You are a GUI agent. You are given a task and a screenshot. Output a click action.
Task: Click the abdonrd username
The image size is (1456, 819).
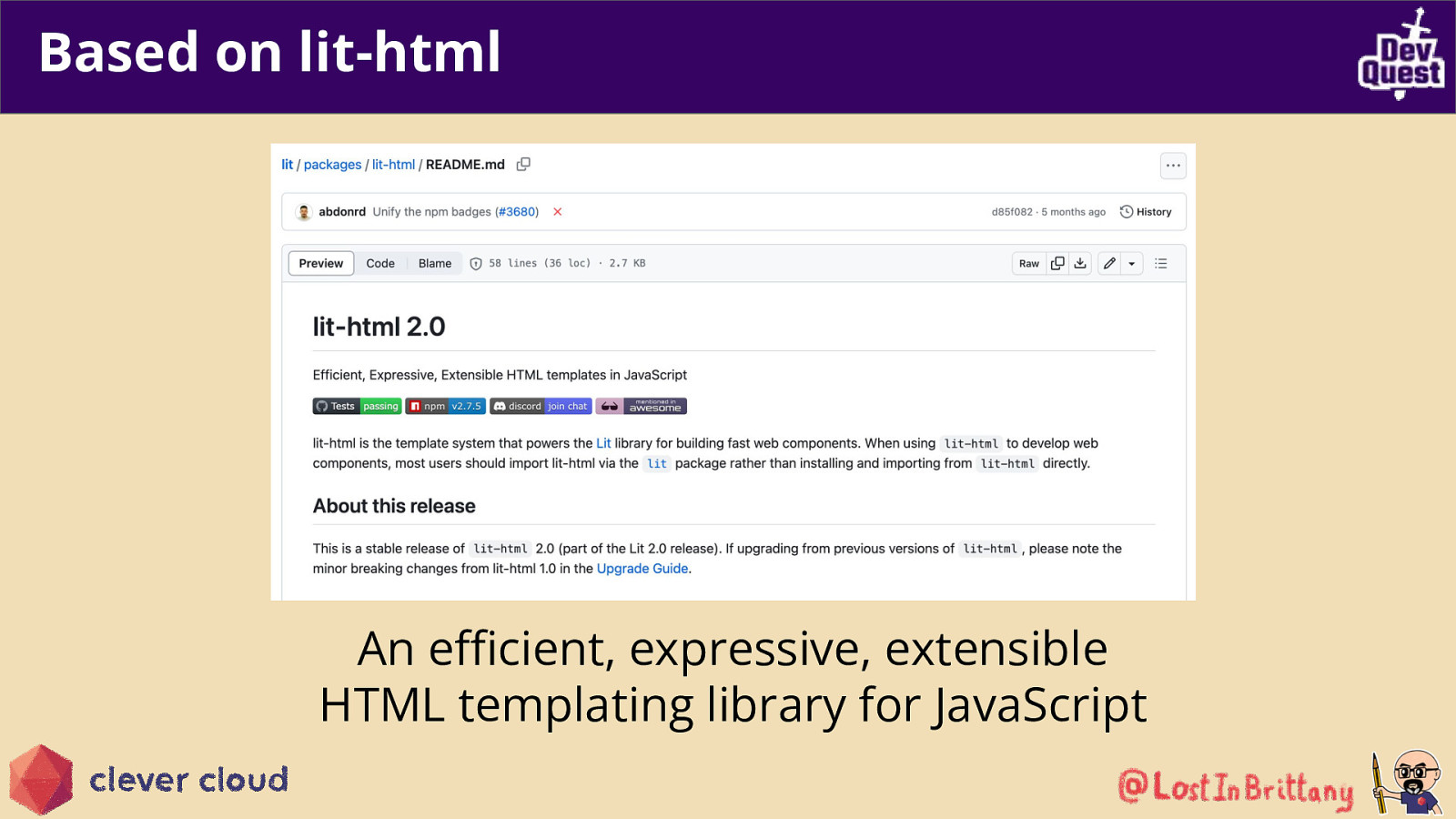coord(342,212)
